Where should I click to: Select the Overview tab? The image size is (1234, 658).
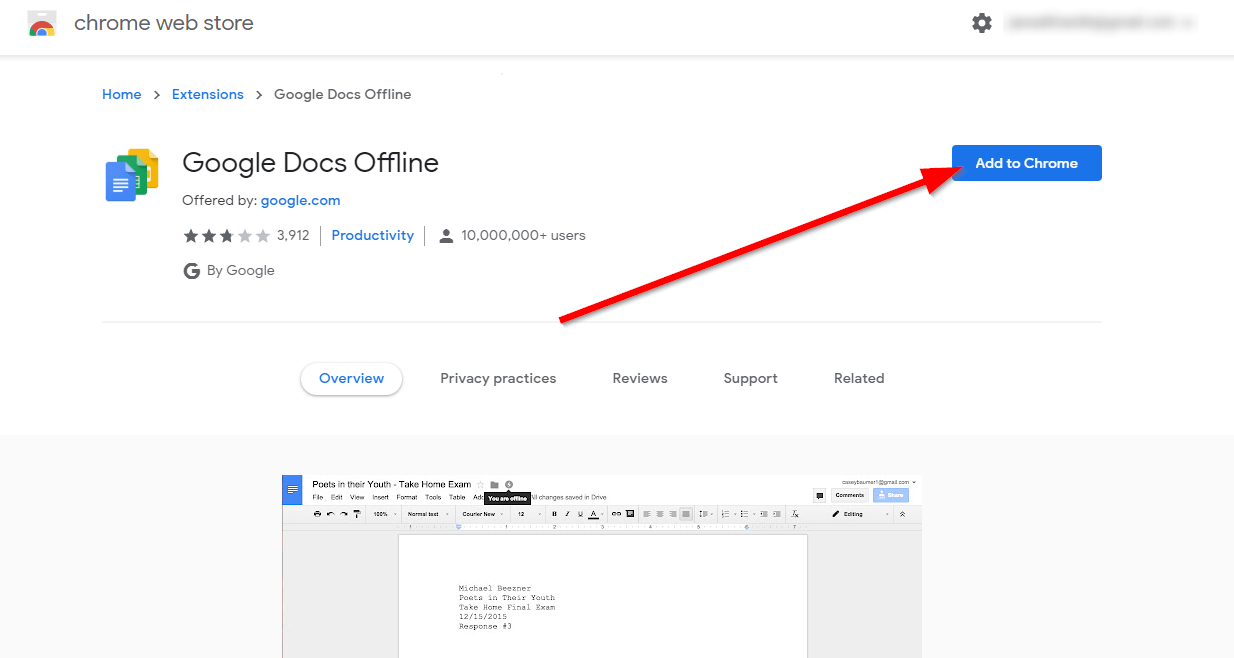pyautogui.click(x=351, y=378)
